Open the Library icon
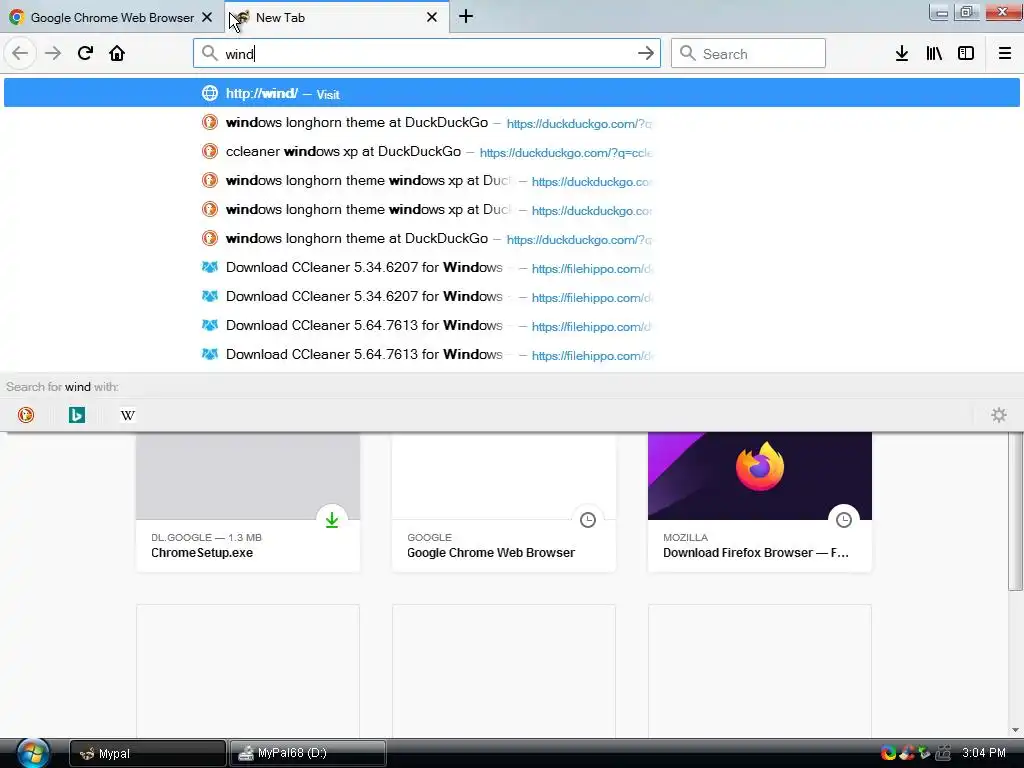 [x=934, y=54]
